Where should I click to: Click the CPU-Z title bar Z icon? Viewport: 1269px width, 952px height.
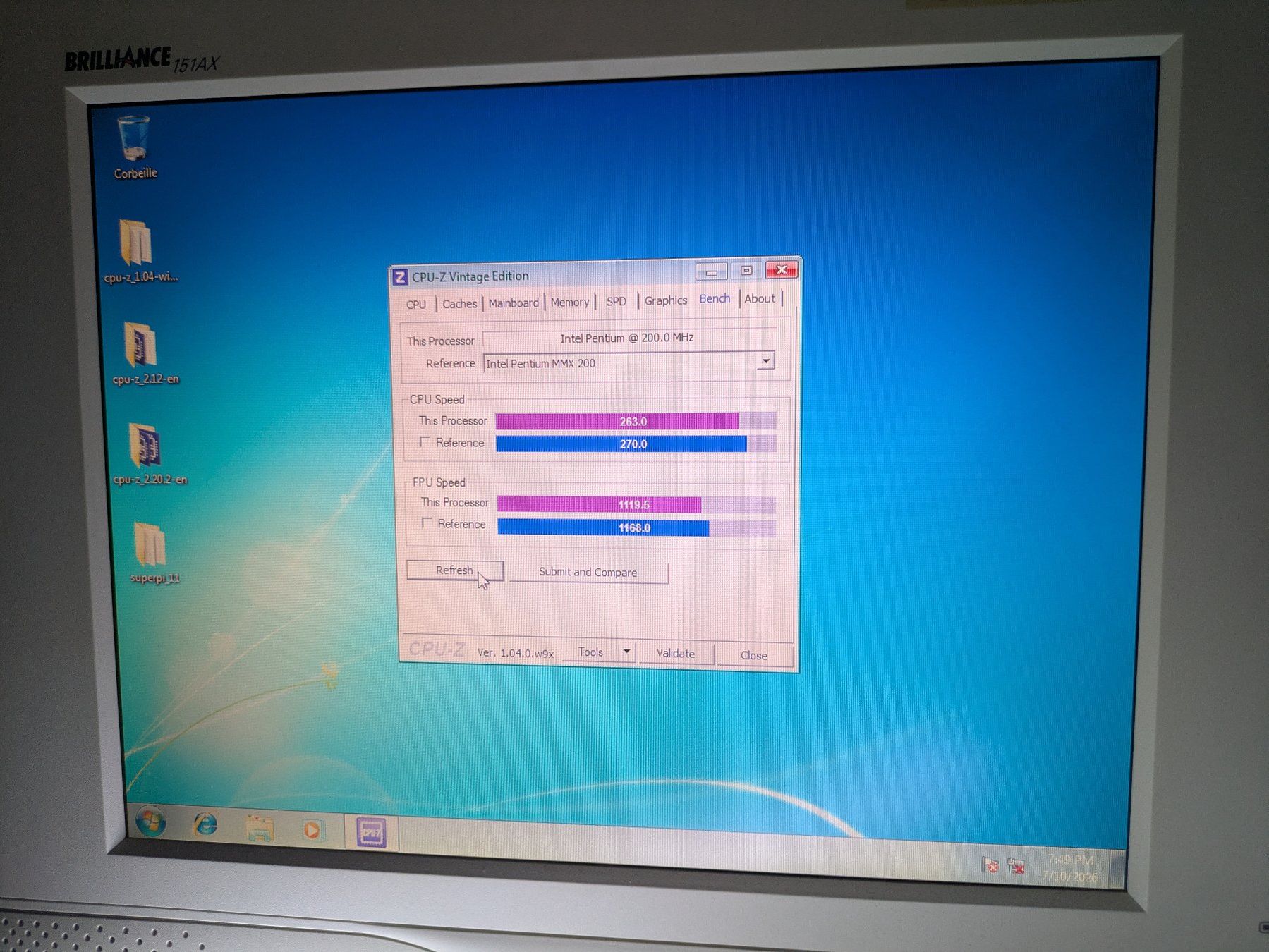(400, 277)
